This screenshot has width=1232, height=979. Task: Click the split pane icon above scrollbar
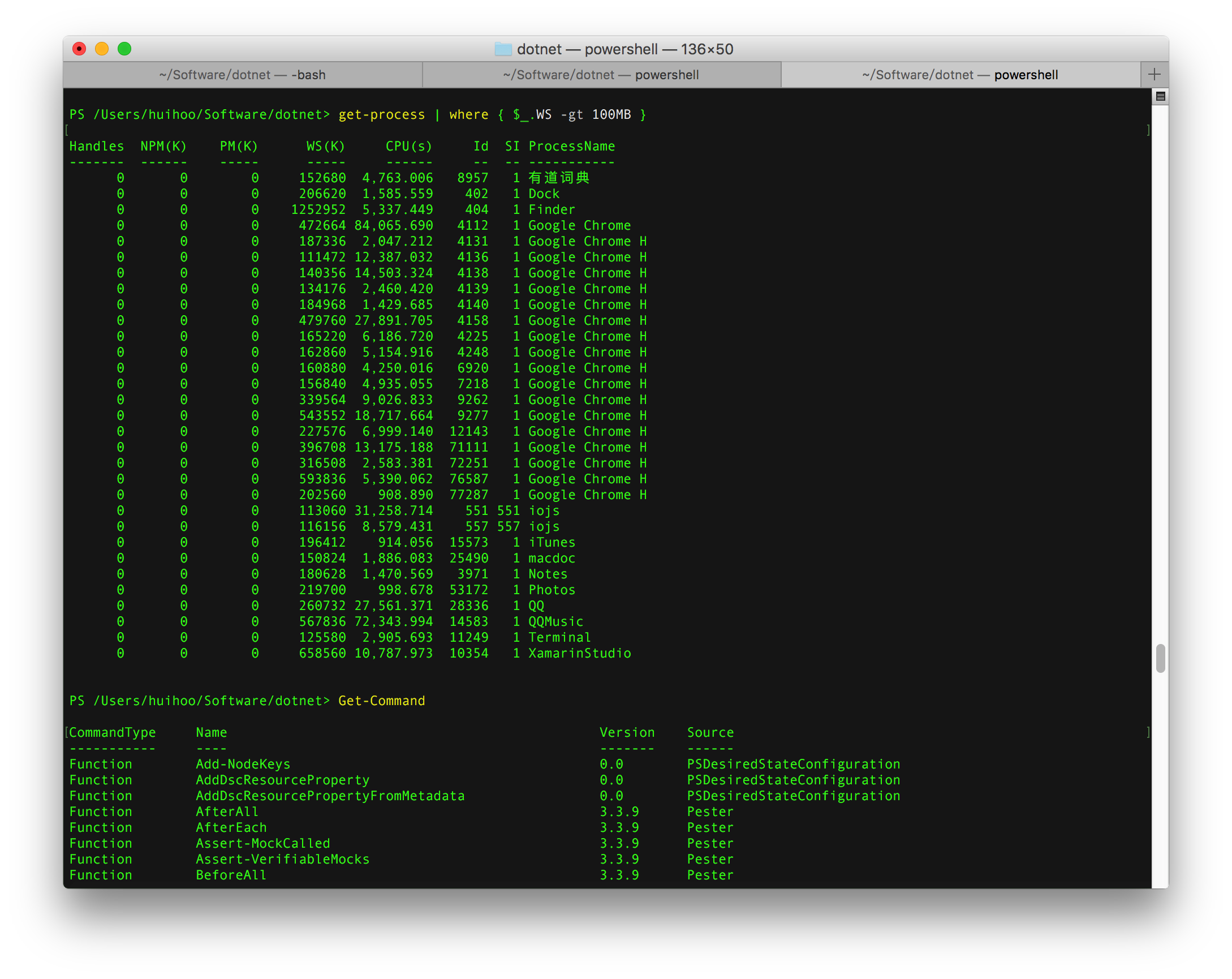click(x=1160, y=97)
